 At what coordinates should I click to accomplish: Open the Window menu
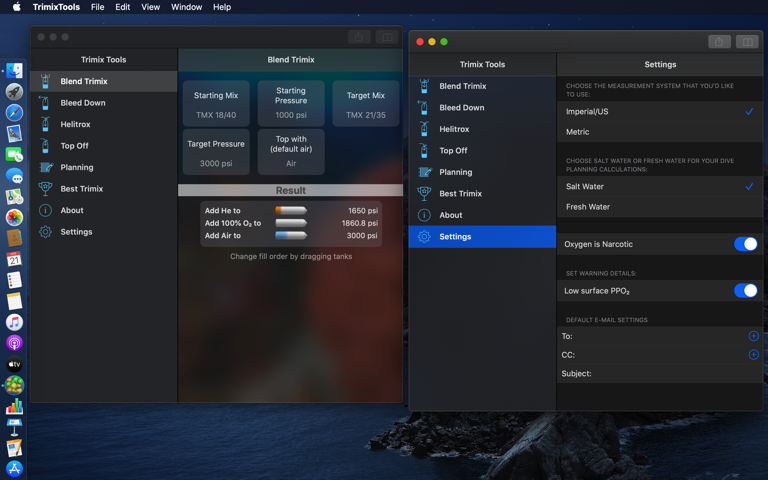[x=186, y=7]
